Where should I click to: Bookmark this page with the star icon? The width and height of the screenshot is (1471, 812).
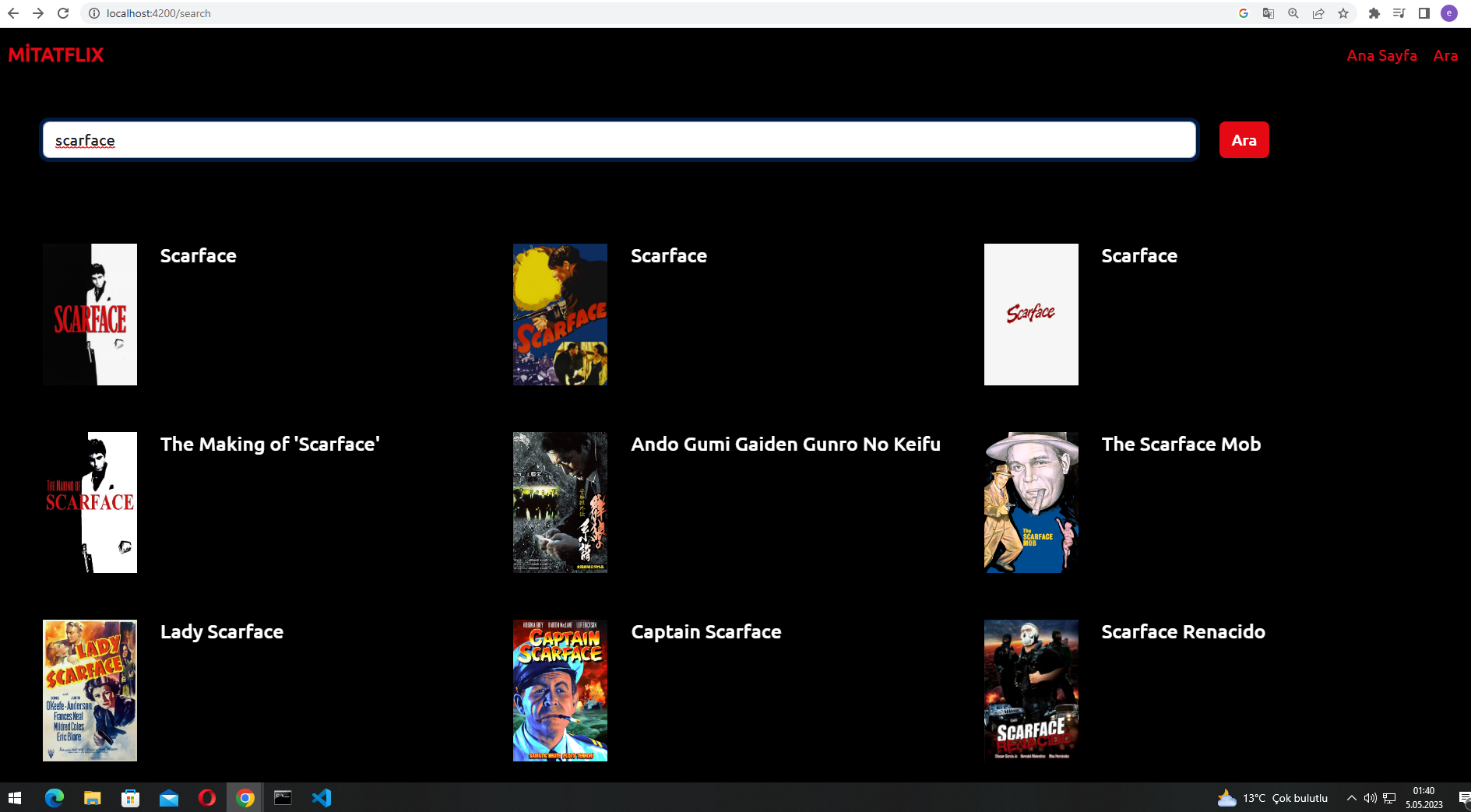click(x=1343, y=13)
